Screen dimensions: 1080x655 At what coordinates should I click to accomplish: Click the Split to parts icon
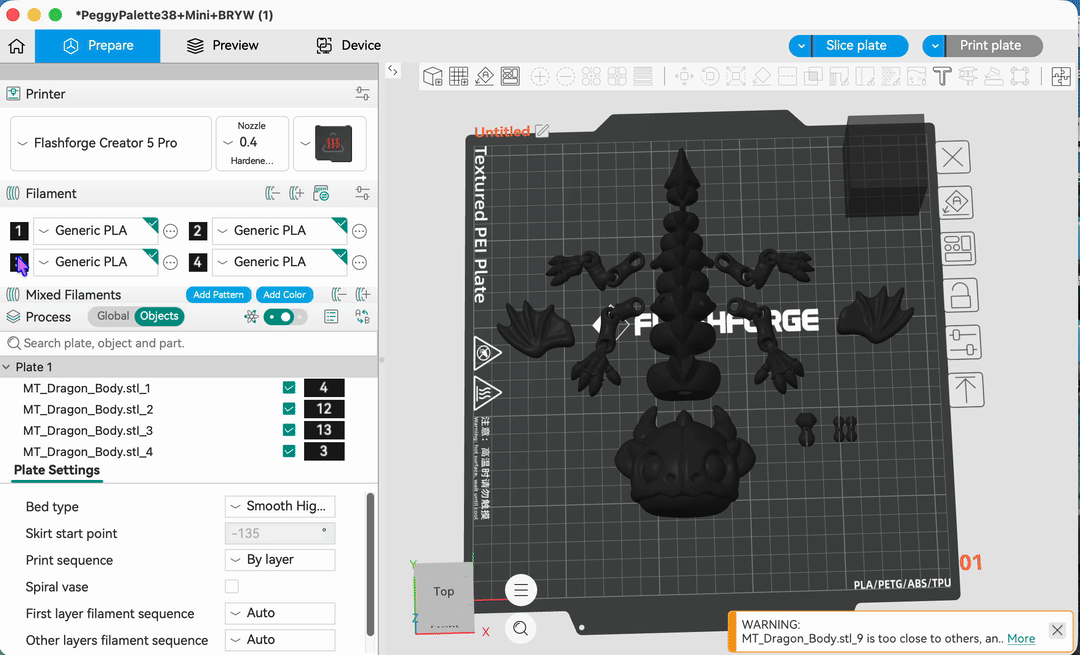617,76
